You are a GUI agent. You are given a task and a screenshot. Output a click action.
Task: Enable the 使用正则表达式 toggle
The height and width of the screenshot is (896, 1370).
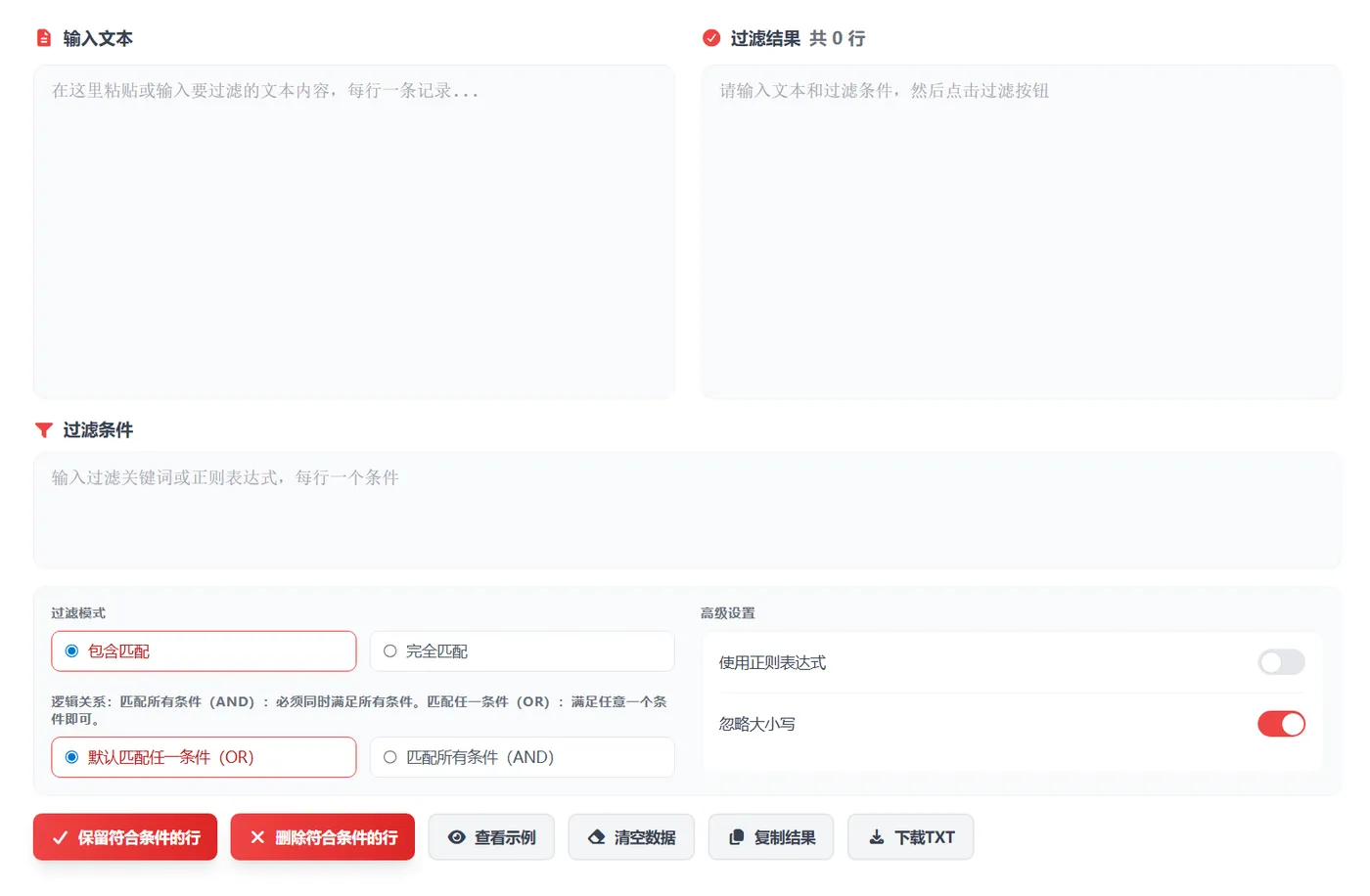(1281, 662)
